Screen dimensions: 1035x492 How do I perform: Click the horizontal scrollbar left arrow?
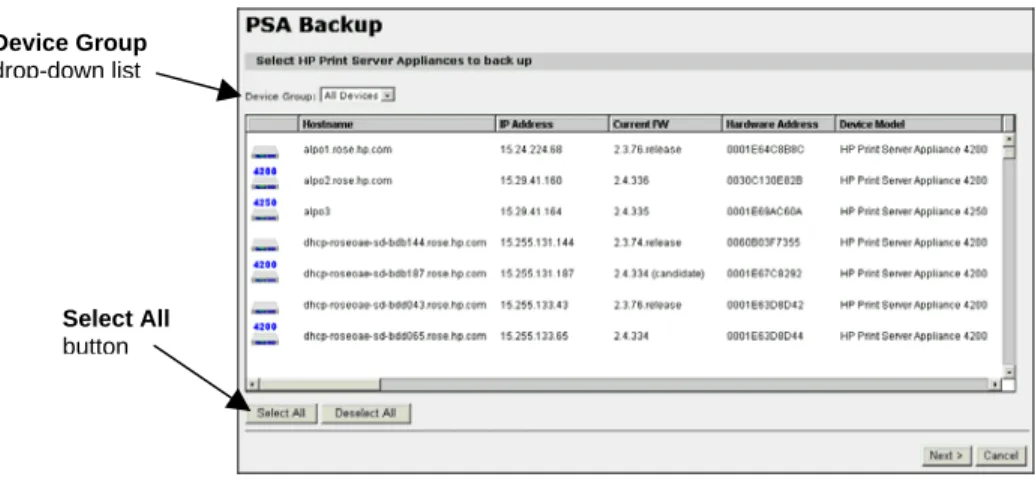click(253, 384)
